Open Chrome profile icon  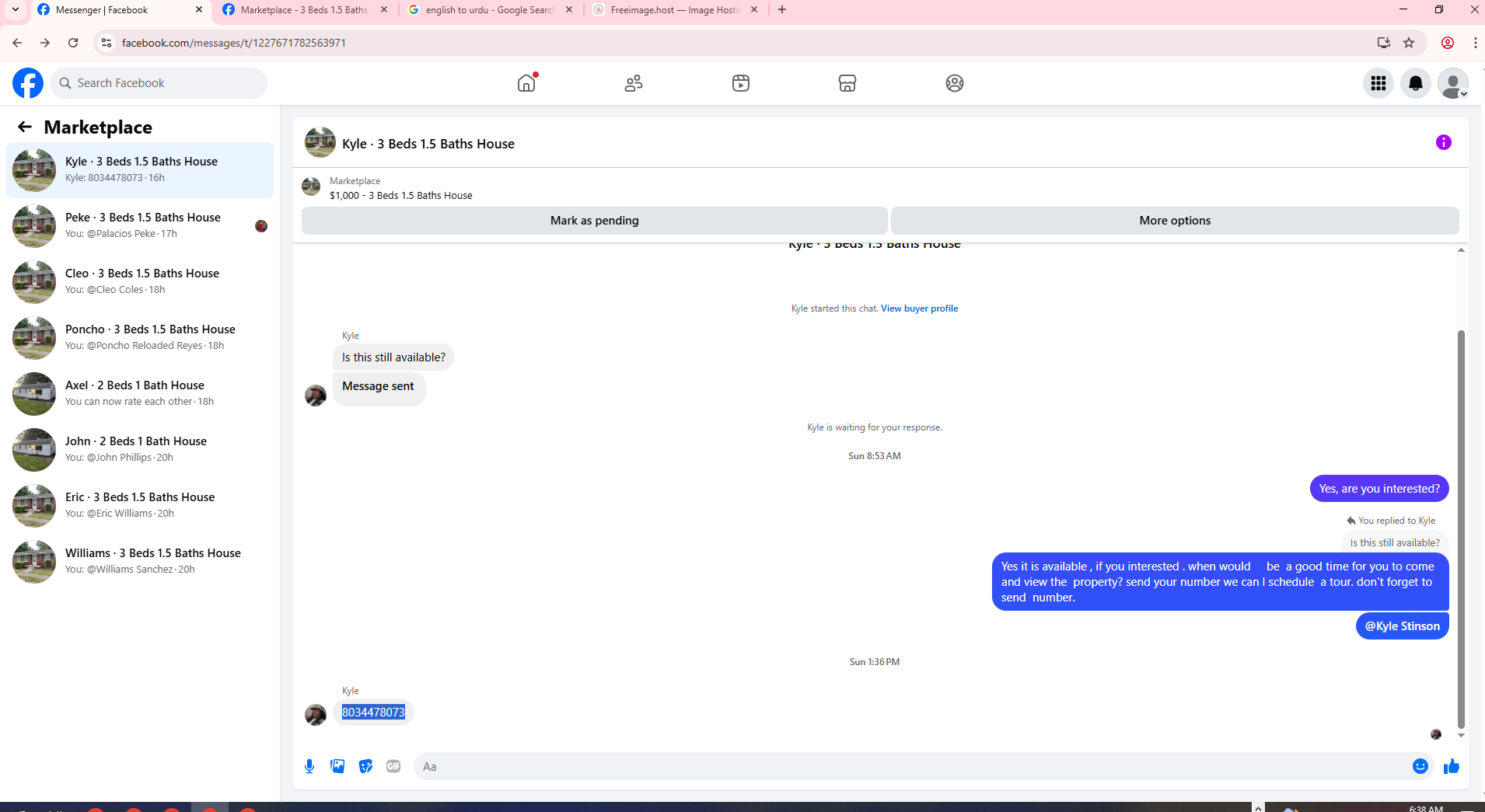pos(1448,43)
